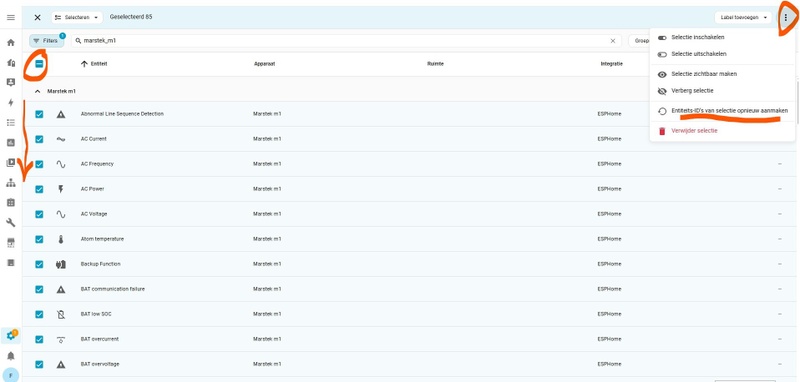Screen dimensions: 800x382
Task: Click warning icon of BAT overvoltage
Action: pos(61,364)
